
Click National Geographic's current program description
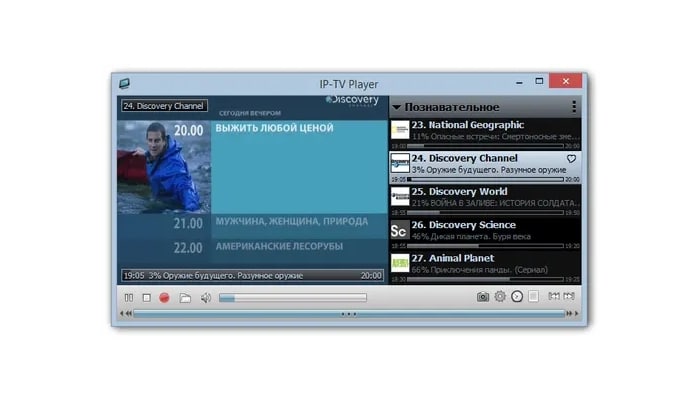[x=496, y=137]
